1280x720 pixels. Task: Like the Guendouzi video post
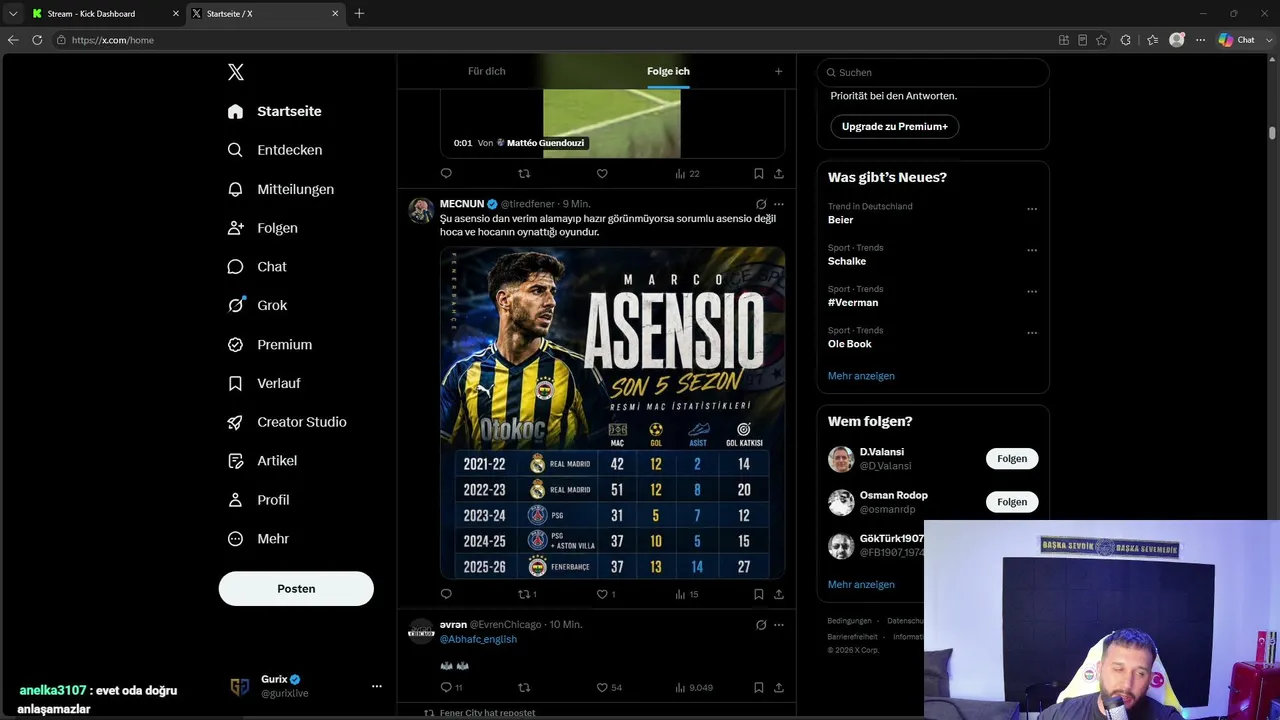point(602,174)
